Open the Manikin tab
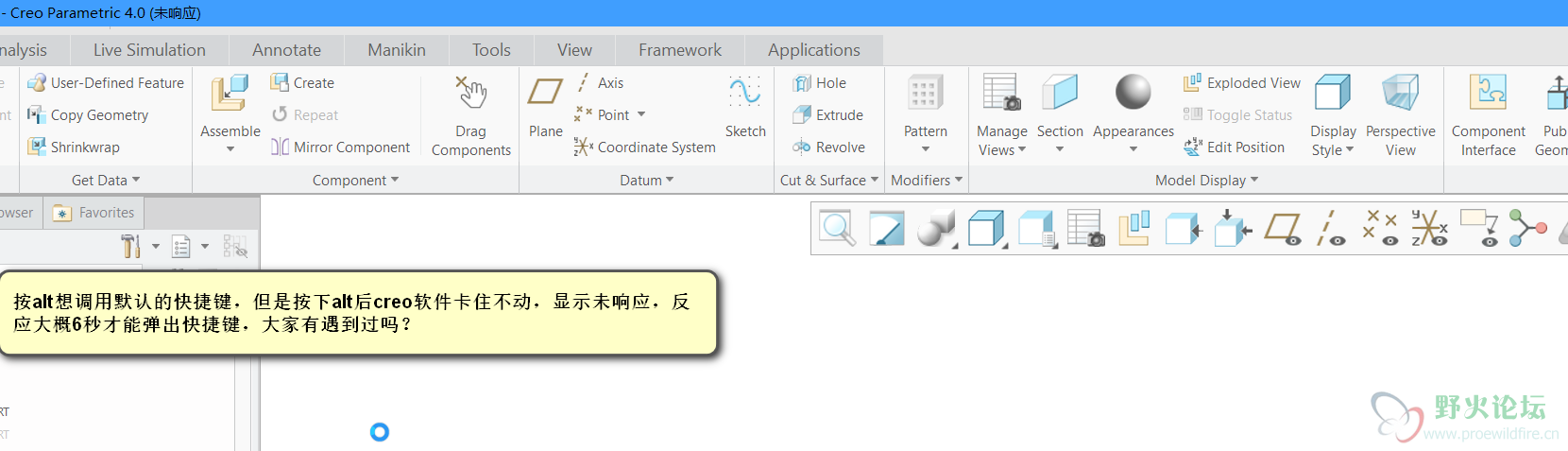Image resolution: width=1568 pixels, height=451 pixels. pyautogui.click(x=397, y=50)
